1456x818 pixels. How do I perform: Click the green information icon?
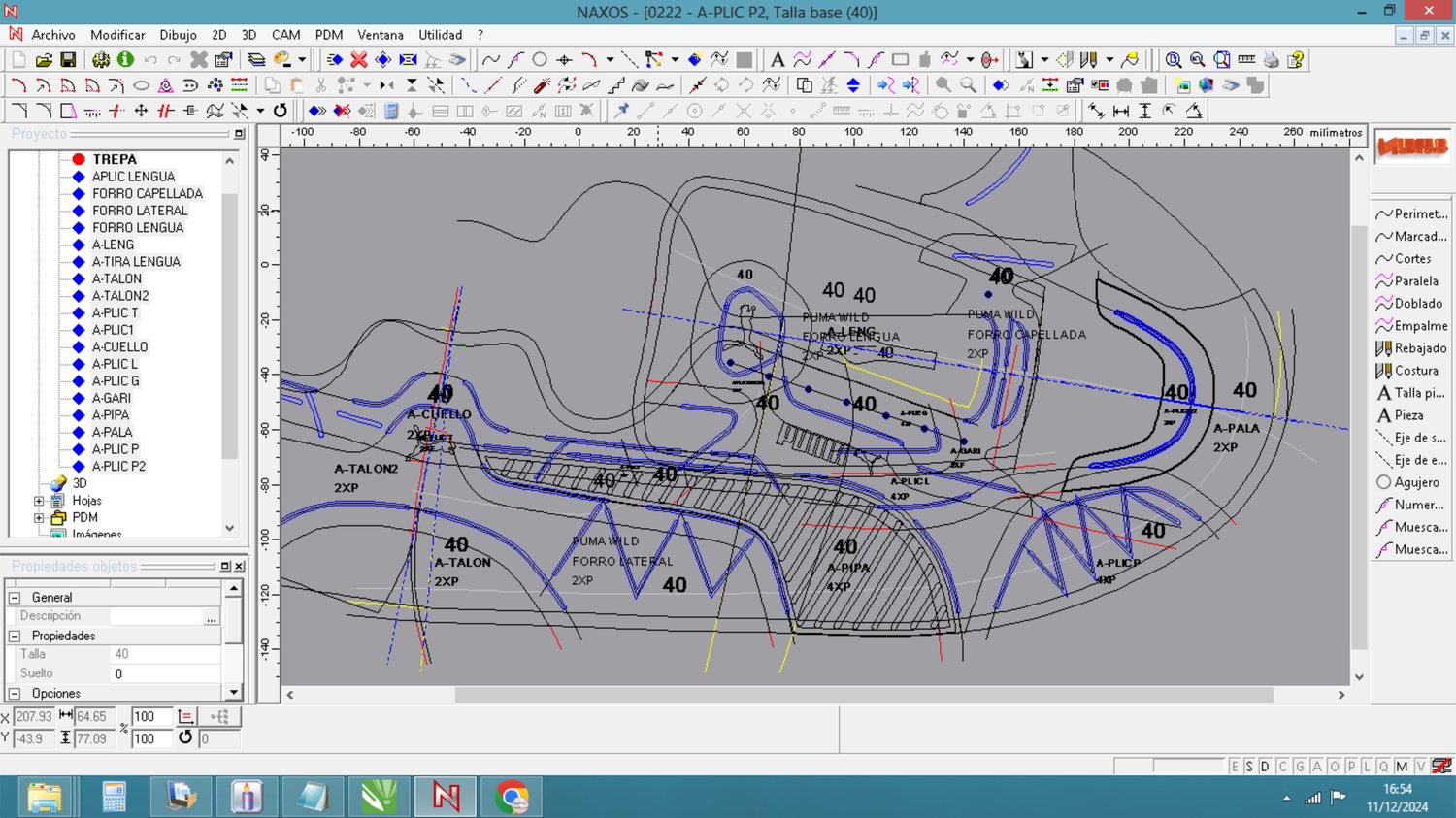click(125, 60)
